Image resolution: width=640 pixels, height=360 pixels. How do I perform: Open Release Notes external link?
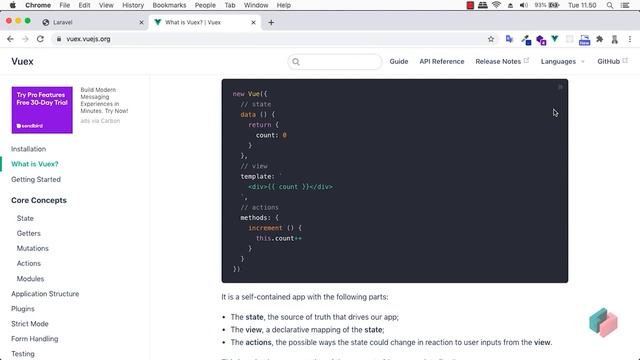(502, 62)
